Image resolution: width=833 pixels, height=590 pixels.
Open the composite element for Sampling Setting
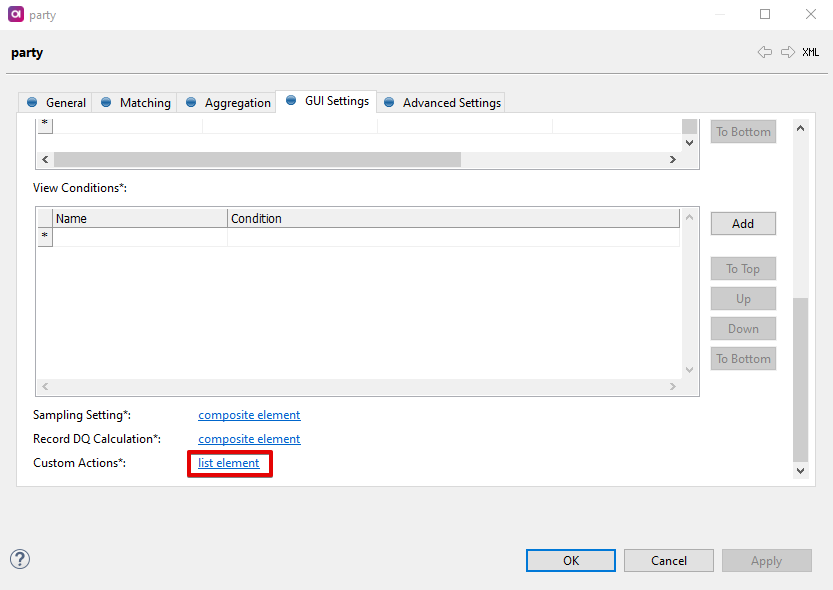pos(248,414)
